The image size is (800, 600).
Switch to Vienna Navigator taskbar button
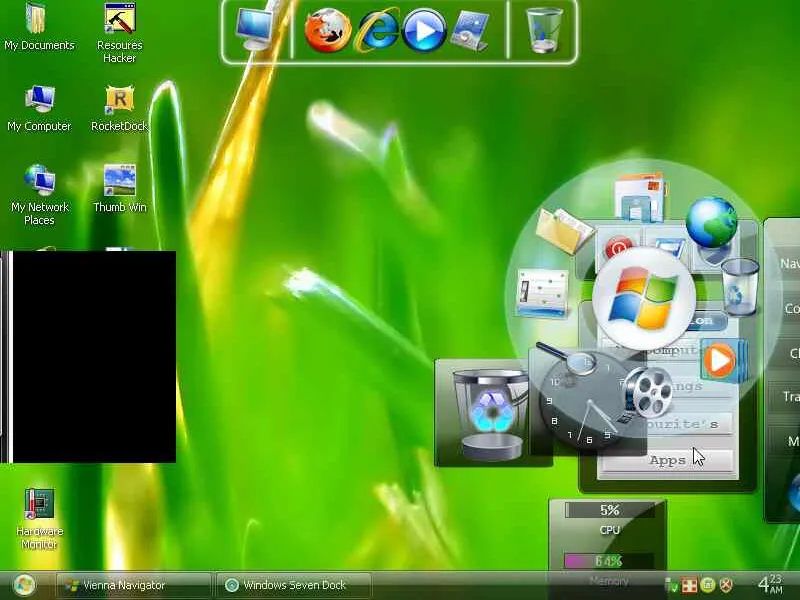click(x=134, y=585)
